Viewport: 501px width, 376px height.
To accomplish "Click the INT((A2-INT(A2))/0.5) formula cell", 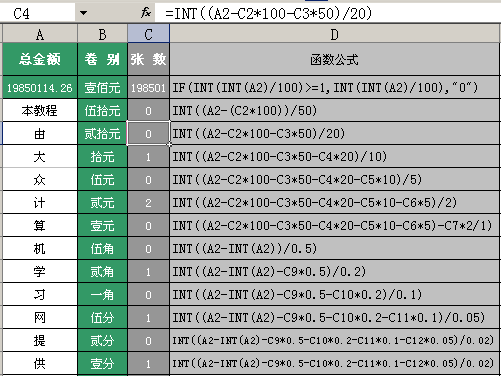I will pyautogui.click(x=334, y=248).
